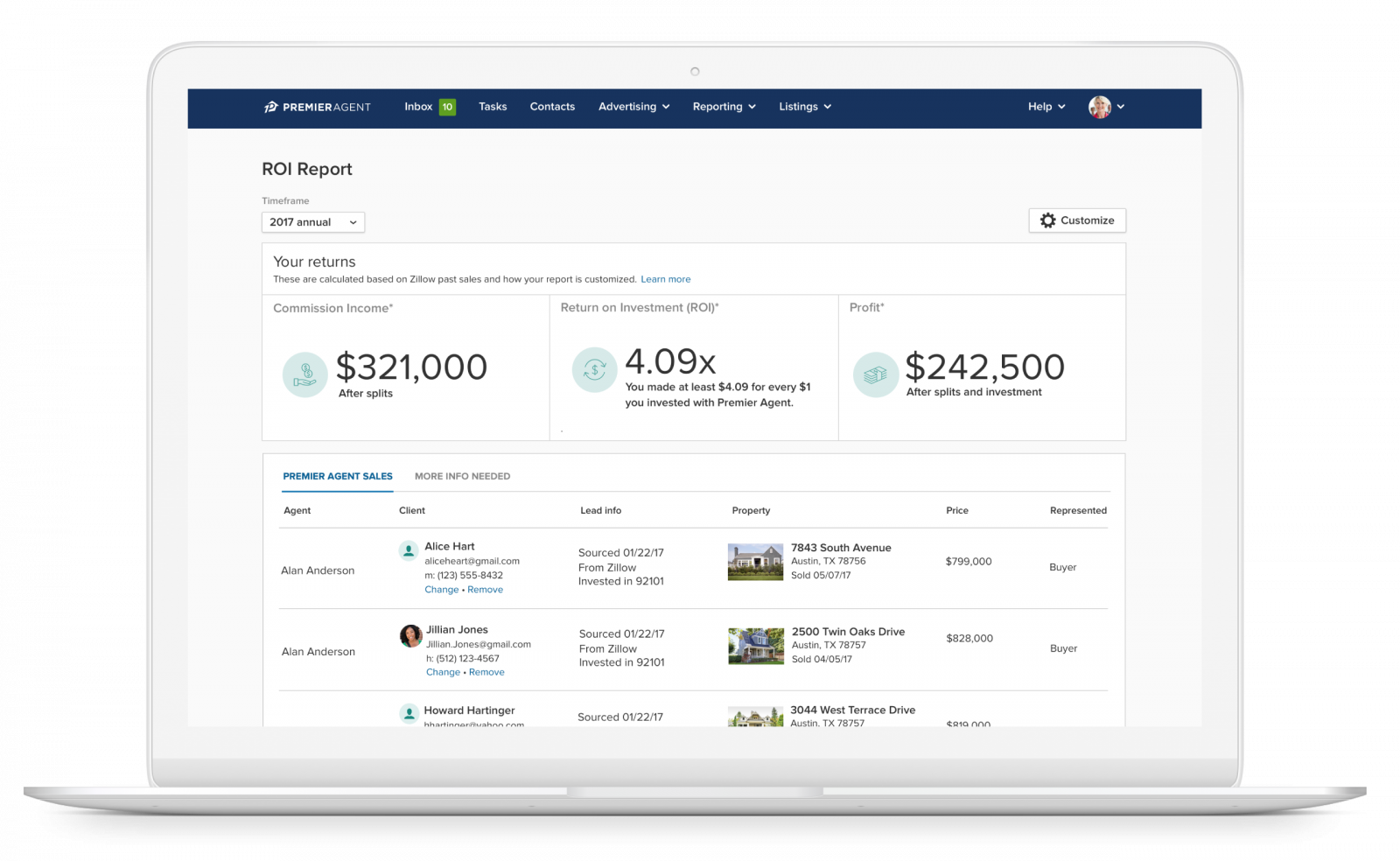Go to Tasks in the navigation bar
1400x861 pixels.
point(493,107)
